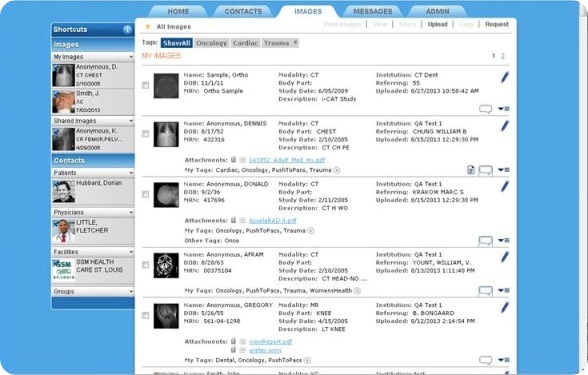Open the ureter.wmv attachment

tap(265, 350)
